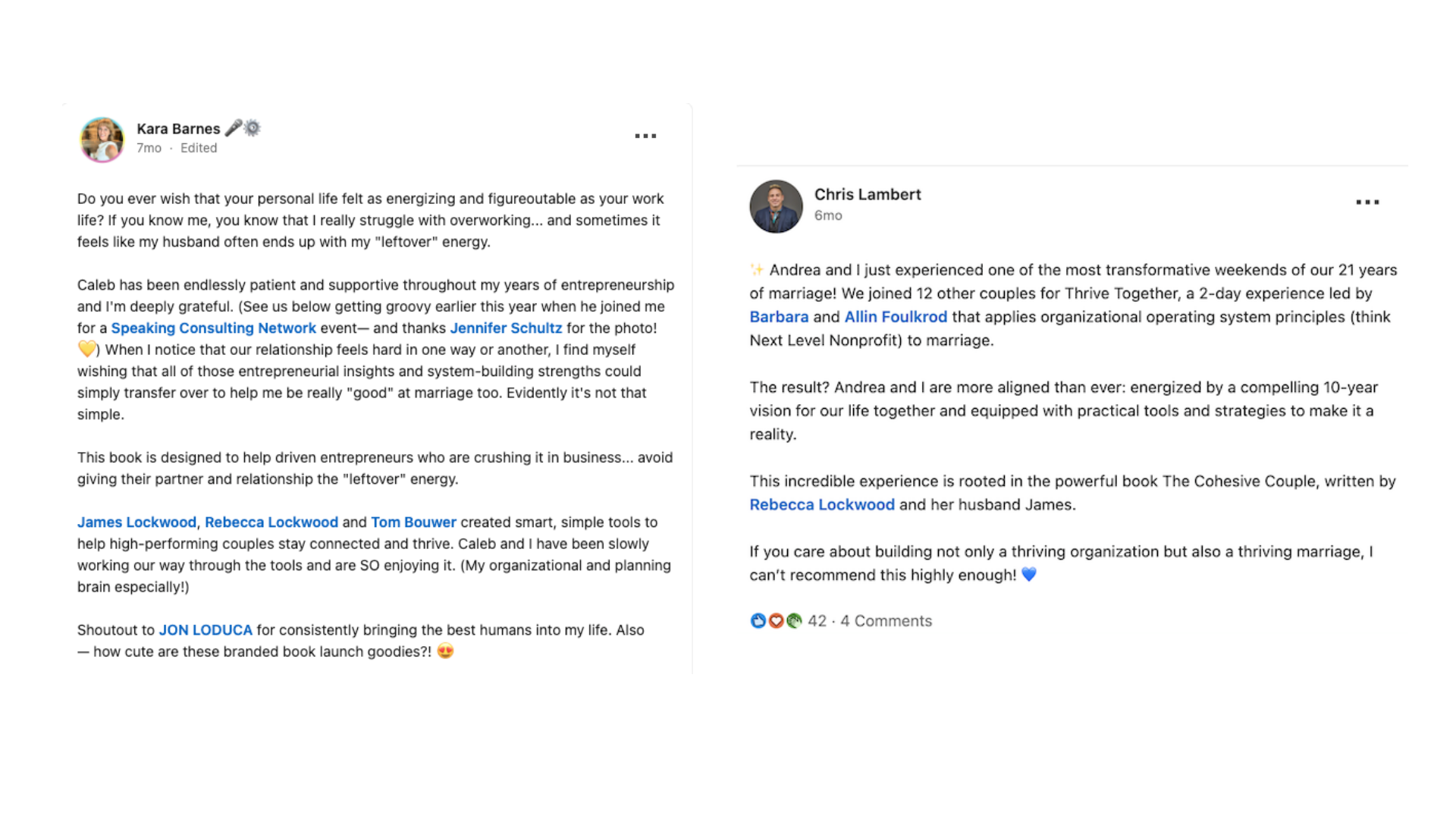Click the like reaction icon

click(758, 621)
